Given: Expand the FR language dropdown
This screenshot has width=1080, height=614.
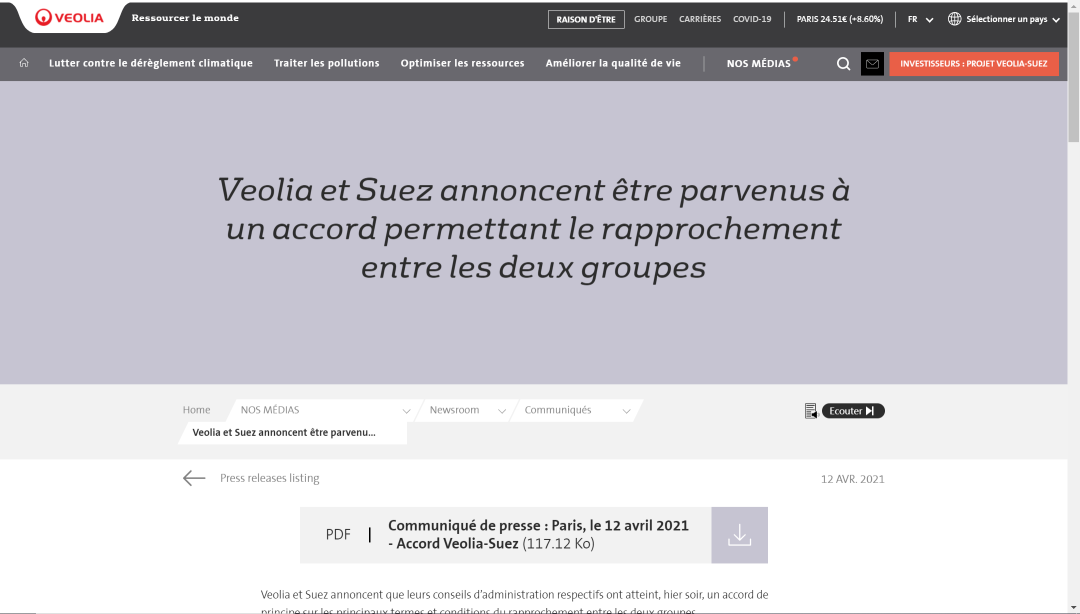Looking at the screenshot, I should tap(920, 19).
